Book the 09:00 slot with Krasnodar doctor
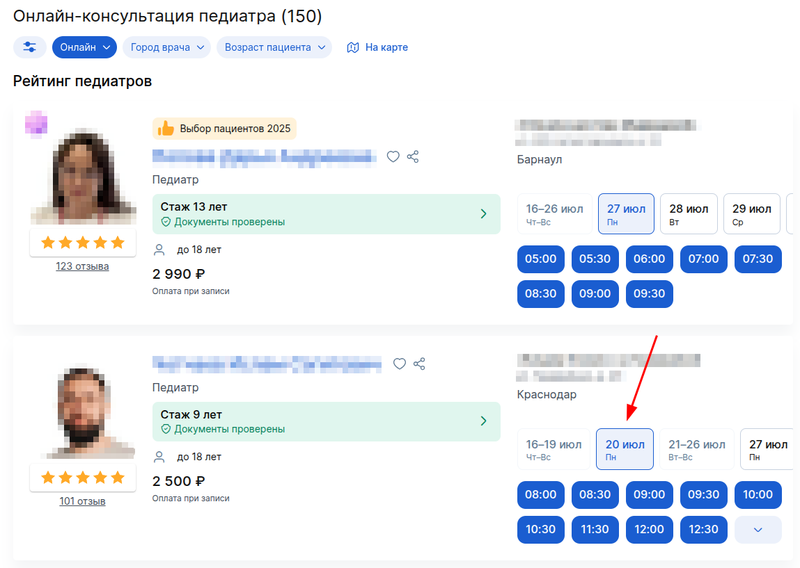 (649, 495)
